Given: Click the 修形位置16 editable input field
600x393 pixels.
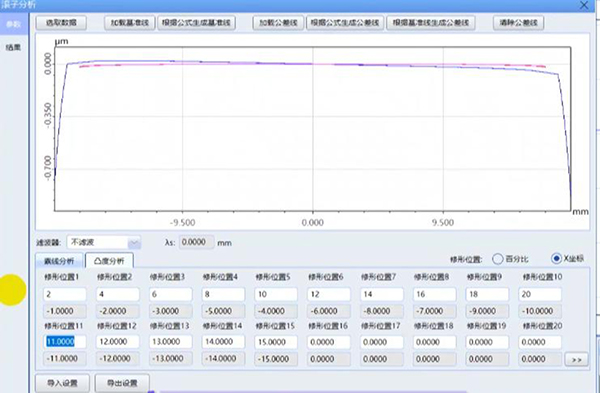Looking at the screenshot, I should [x=329, y=342].
